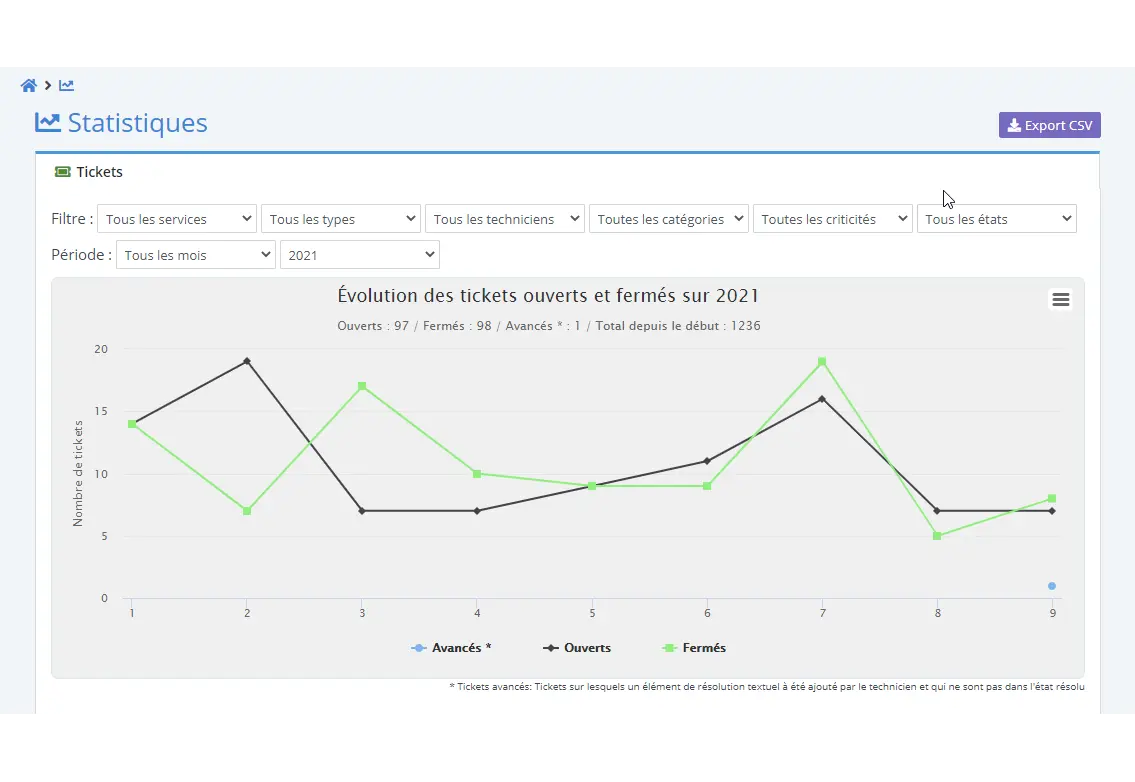
Task: Change the 2021 year selector
Action: (360, 255)
